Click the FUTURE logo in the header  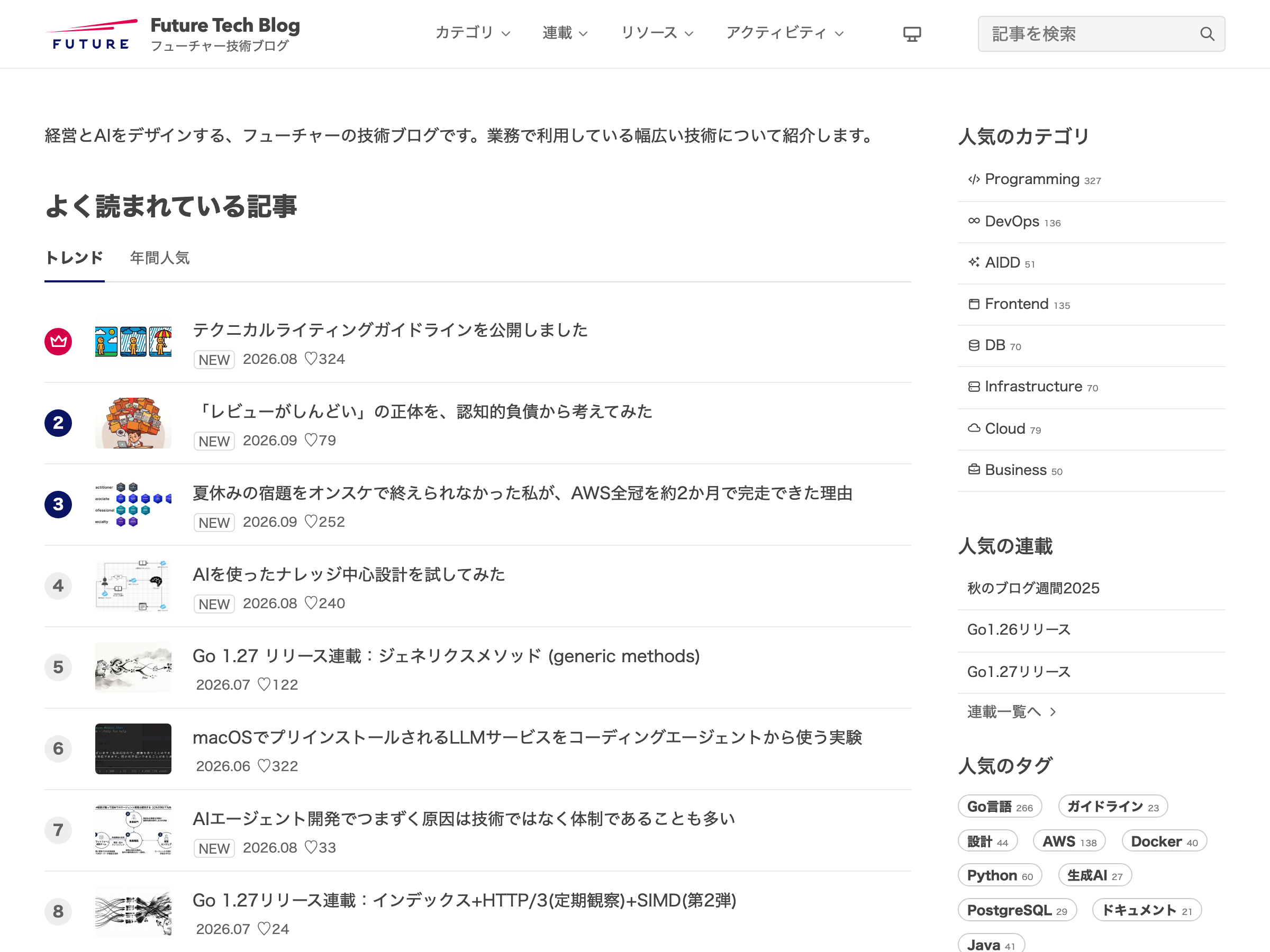coord(92,35)
